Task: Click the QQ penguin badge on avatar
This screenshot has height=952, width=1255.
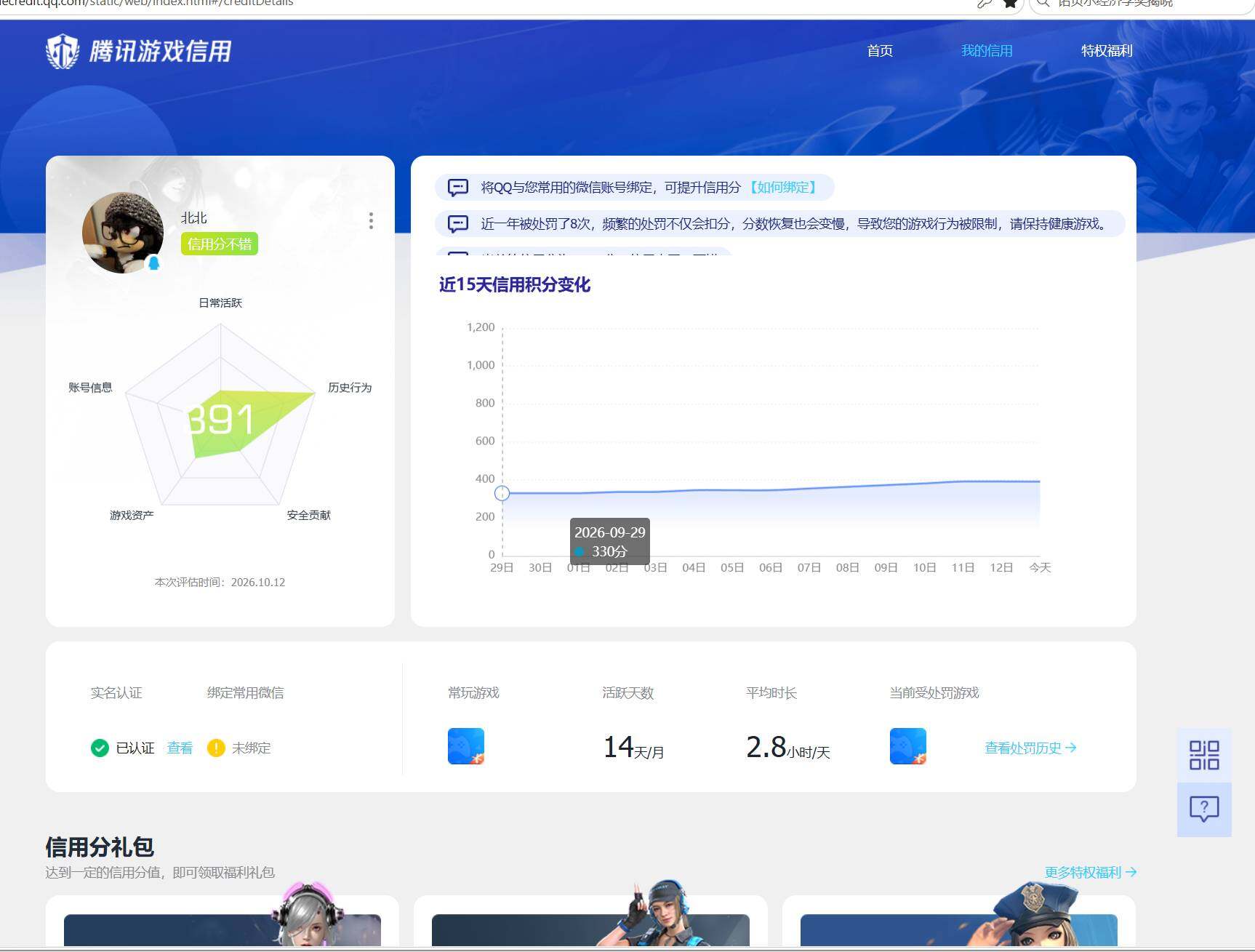Action: (153, 263)
